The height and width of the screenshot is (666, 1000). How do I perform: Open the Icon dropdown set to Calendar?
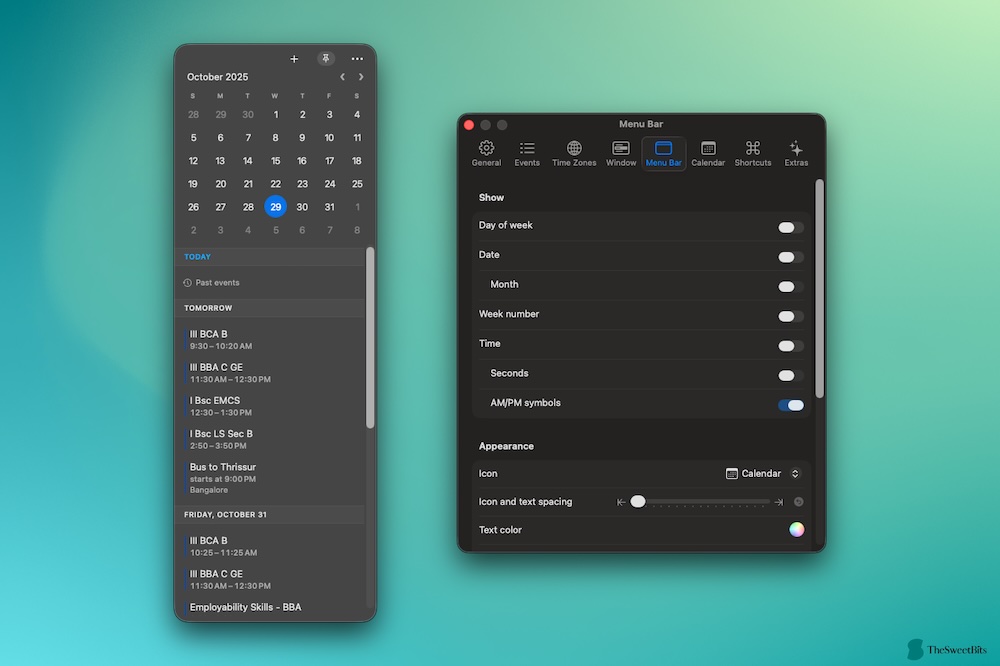[x=763, y=474]
